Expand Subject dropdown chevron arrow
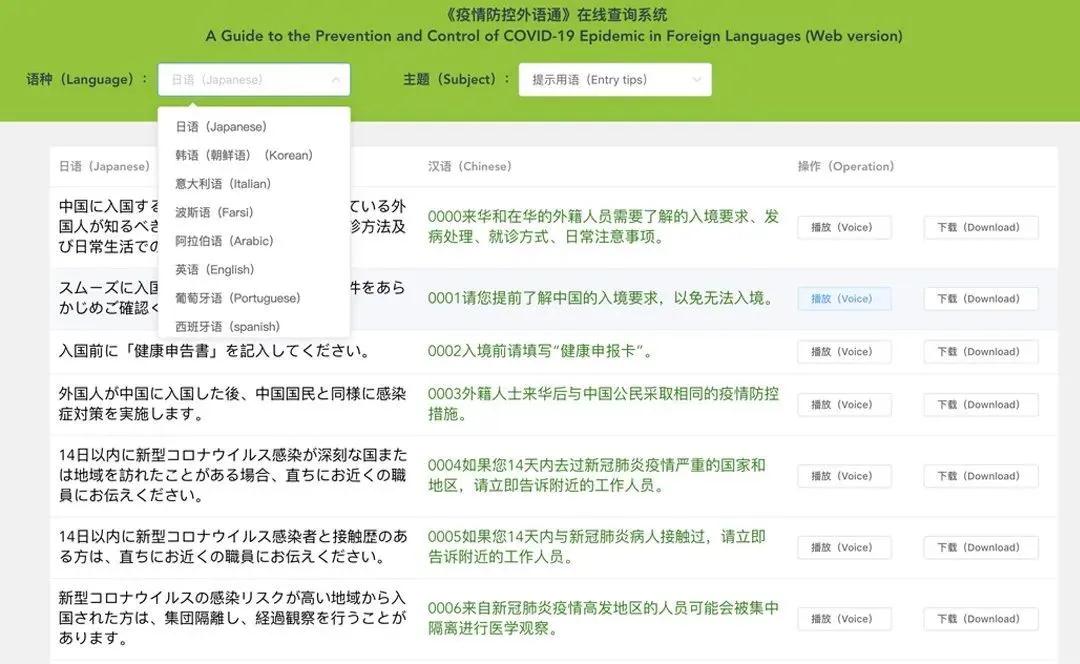This screenshot has width=1080, height=664. (x=697, y=80)
